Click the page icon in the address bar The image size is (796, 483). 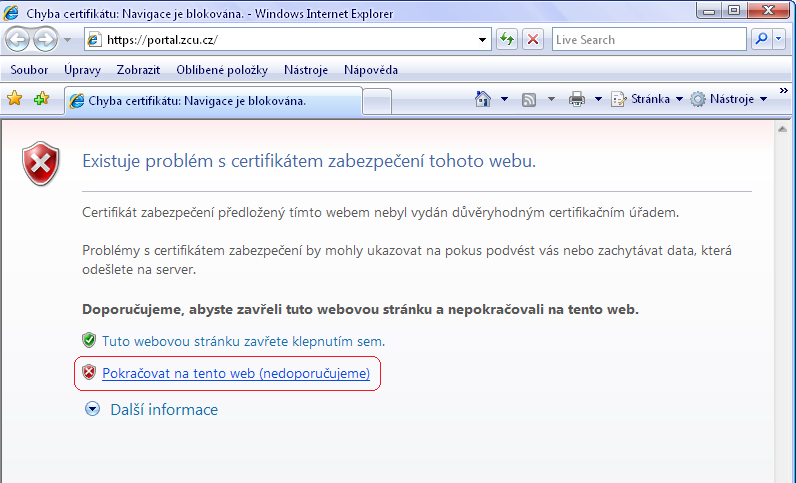point(94,40)
